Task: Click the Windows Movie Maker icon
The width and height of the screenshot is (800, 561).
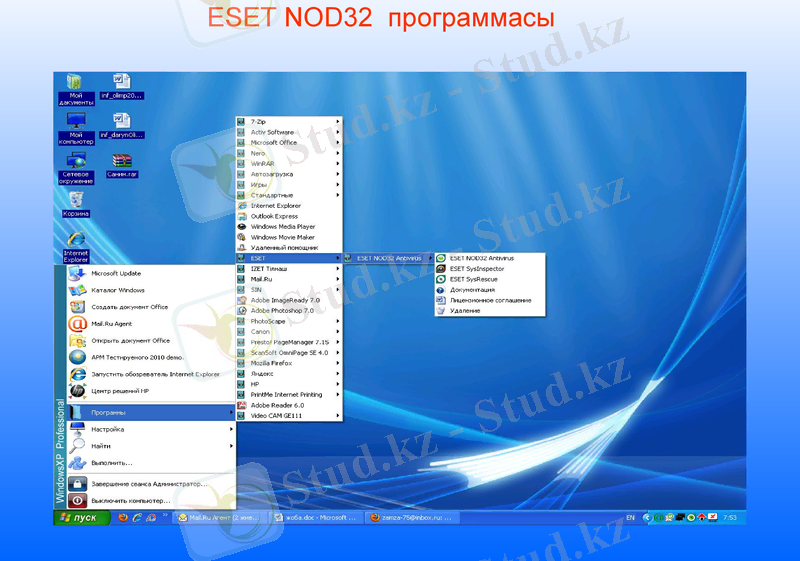Action: pyautogui.click(x=242, y=237)
